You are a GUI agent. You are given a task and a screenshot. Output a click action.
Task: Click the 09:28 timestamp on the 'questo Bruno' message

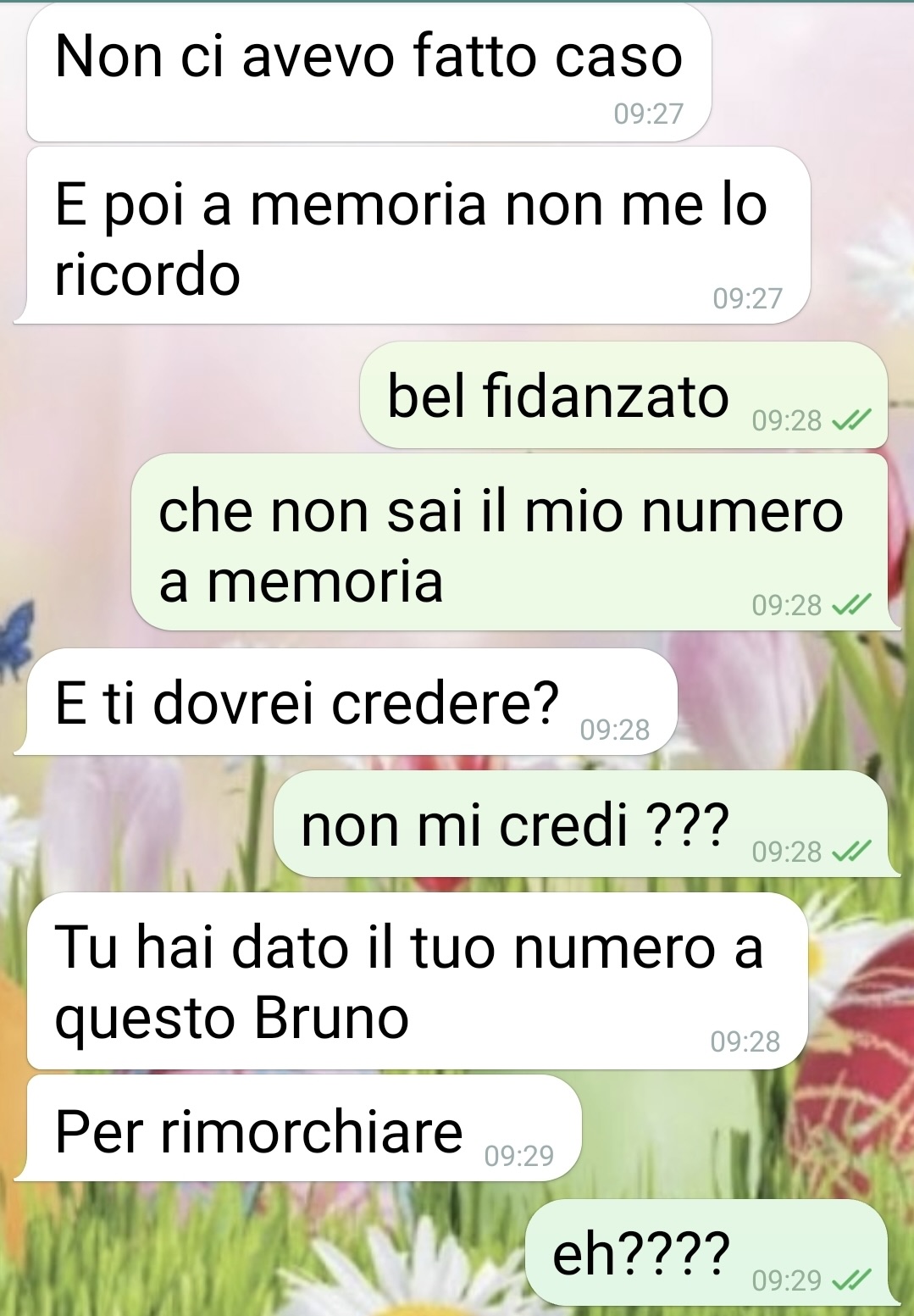point(745,1041)
